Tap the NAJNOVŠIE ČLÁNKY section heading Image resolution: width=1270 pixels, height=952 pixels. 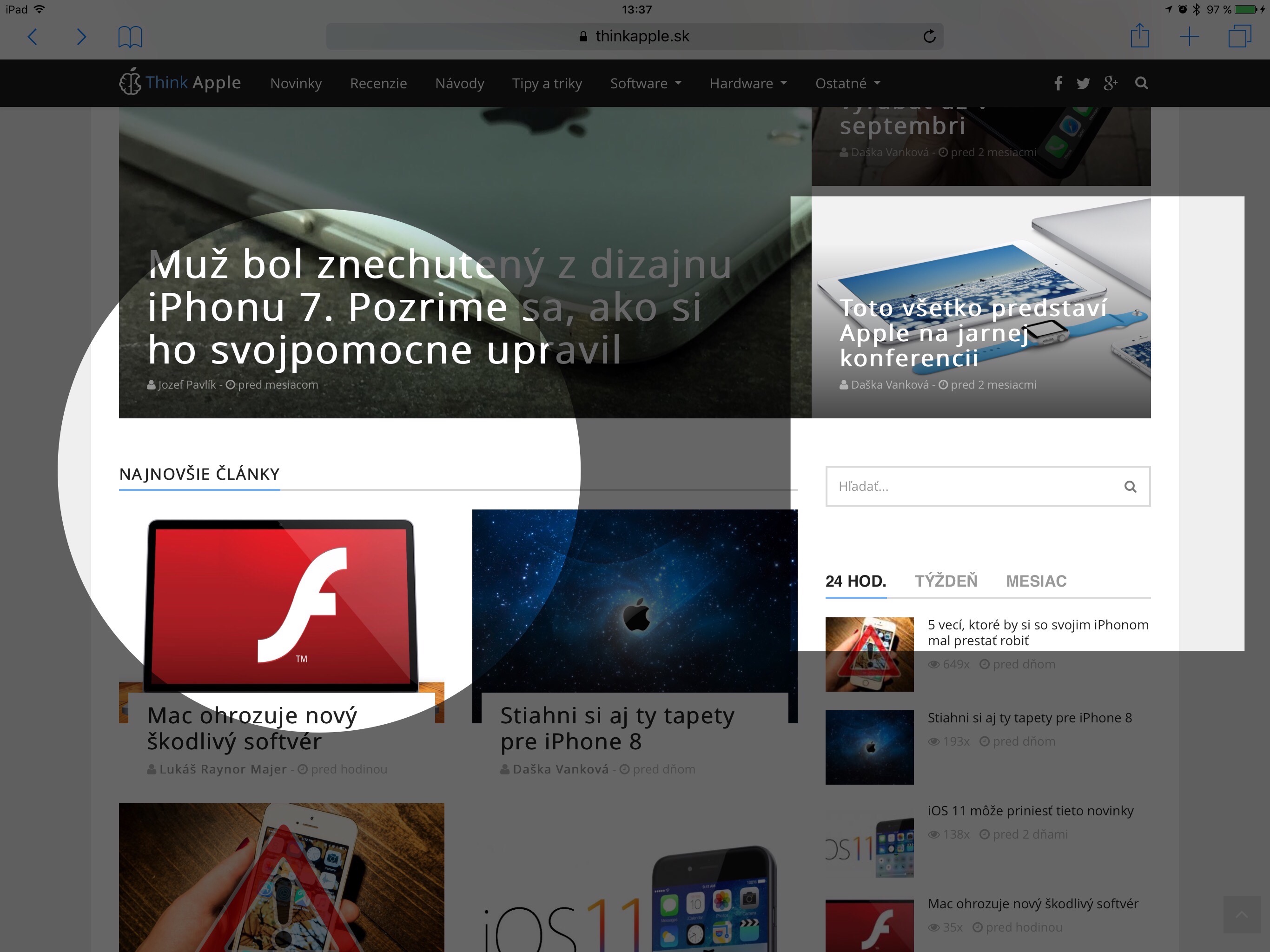click(x=199, y=474)
